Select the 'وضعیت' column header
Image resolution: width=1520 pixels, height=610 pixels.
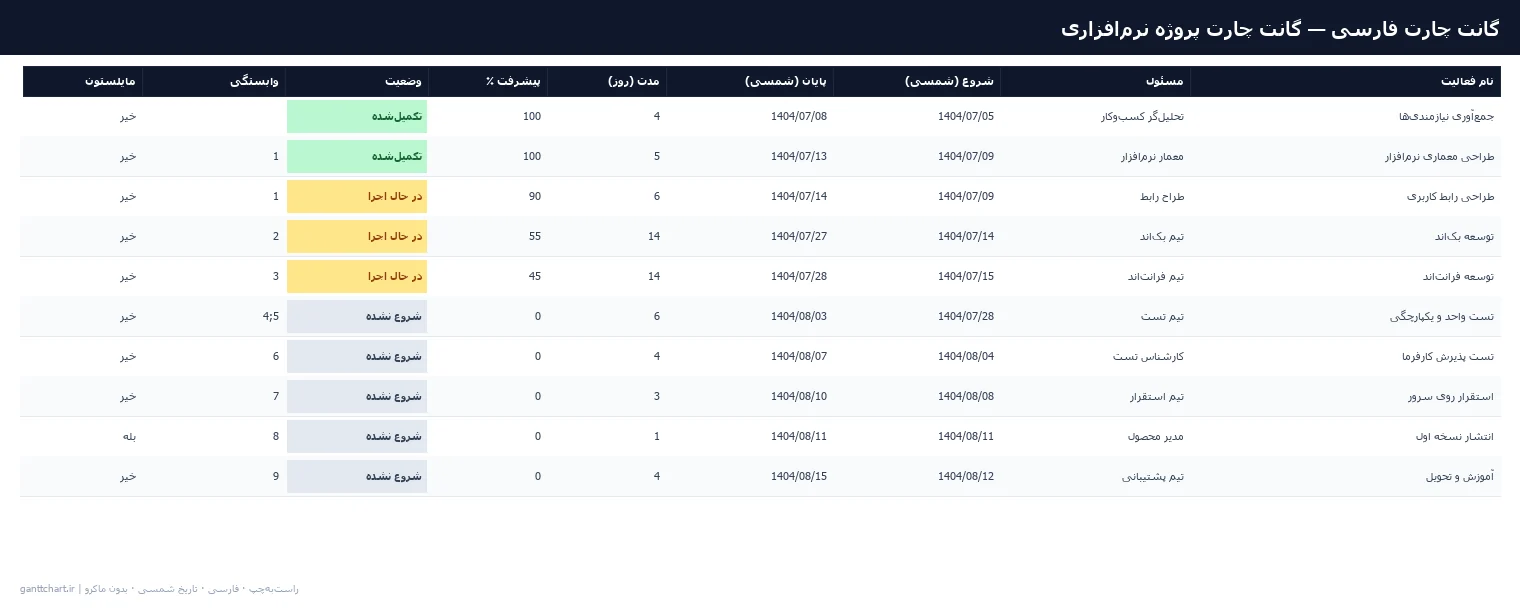pyautogui.click(x=357, y=81)
